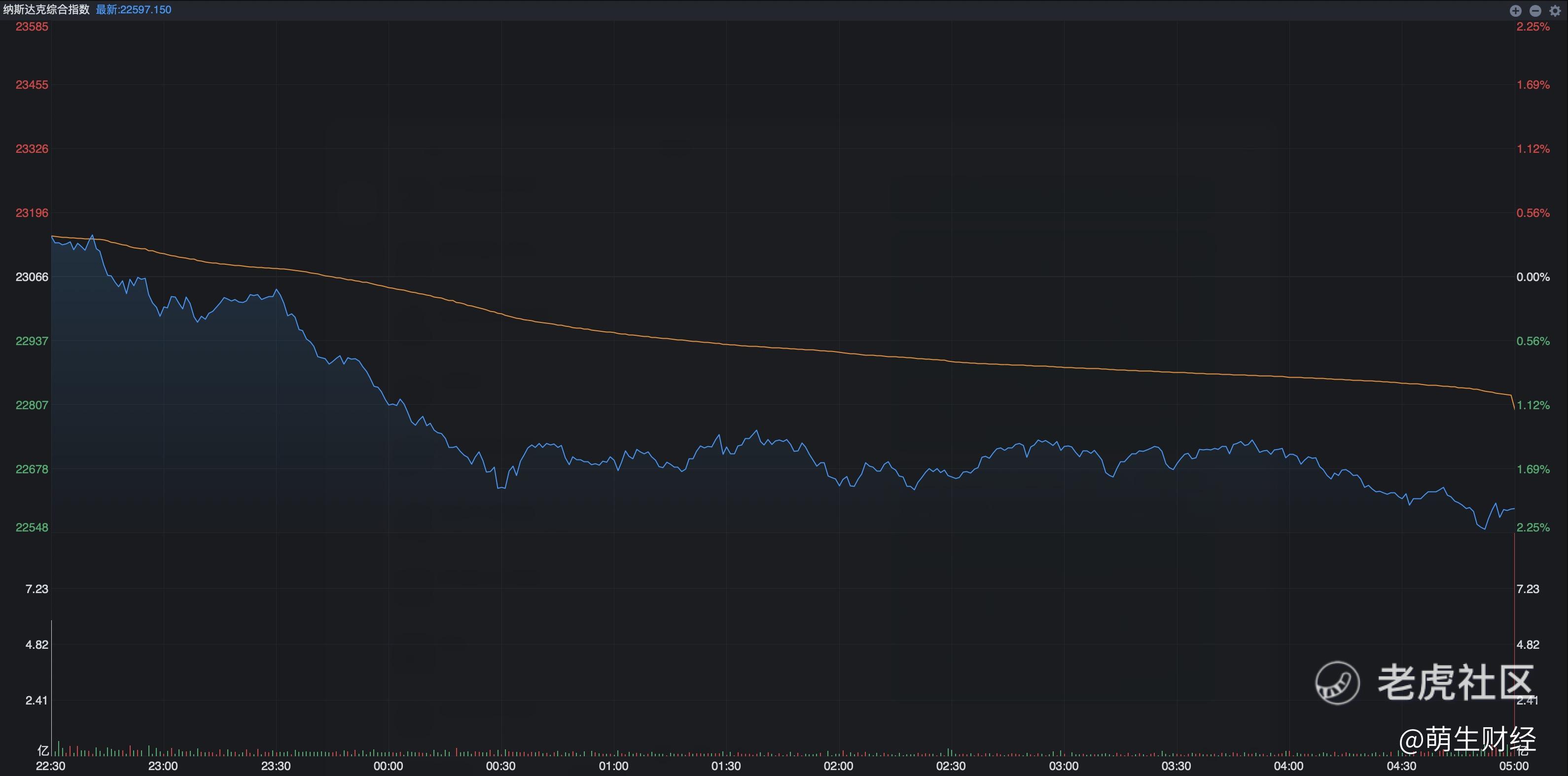This screenshot has width=1568, height=776.
Task: Click the zoom-in plus icon
Action: [1516, 10]
